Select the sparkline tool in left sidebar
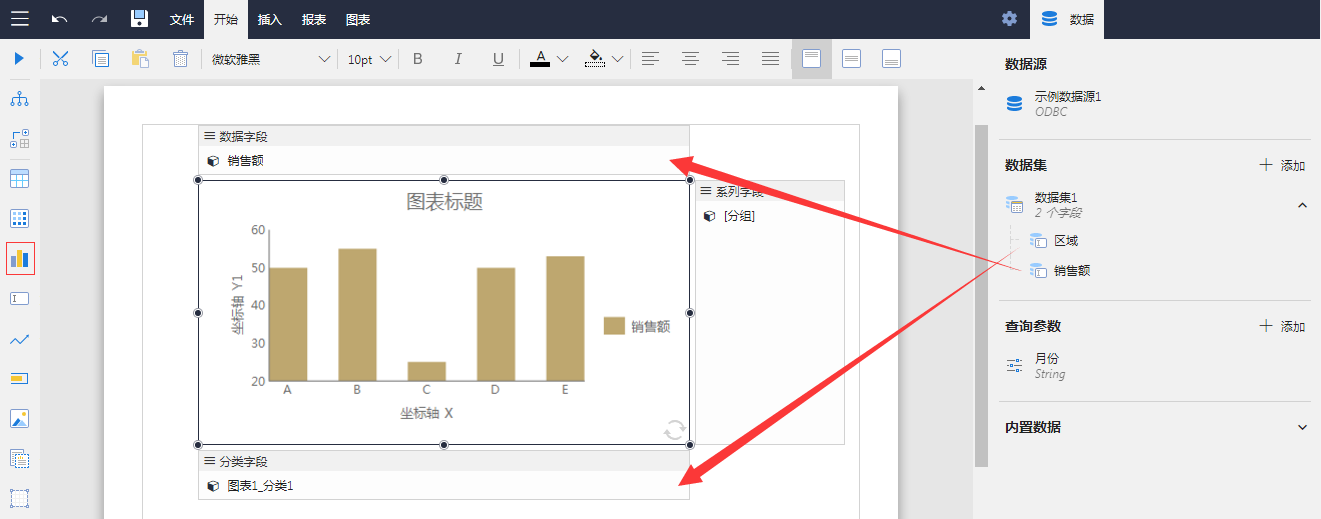The width and height of the screenshot is (1321, 519). tap(20, 339)
